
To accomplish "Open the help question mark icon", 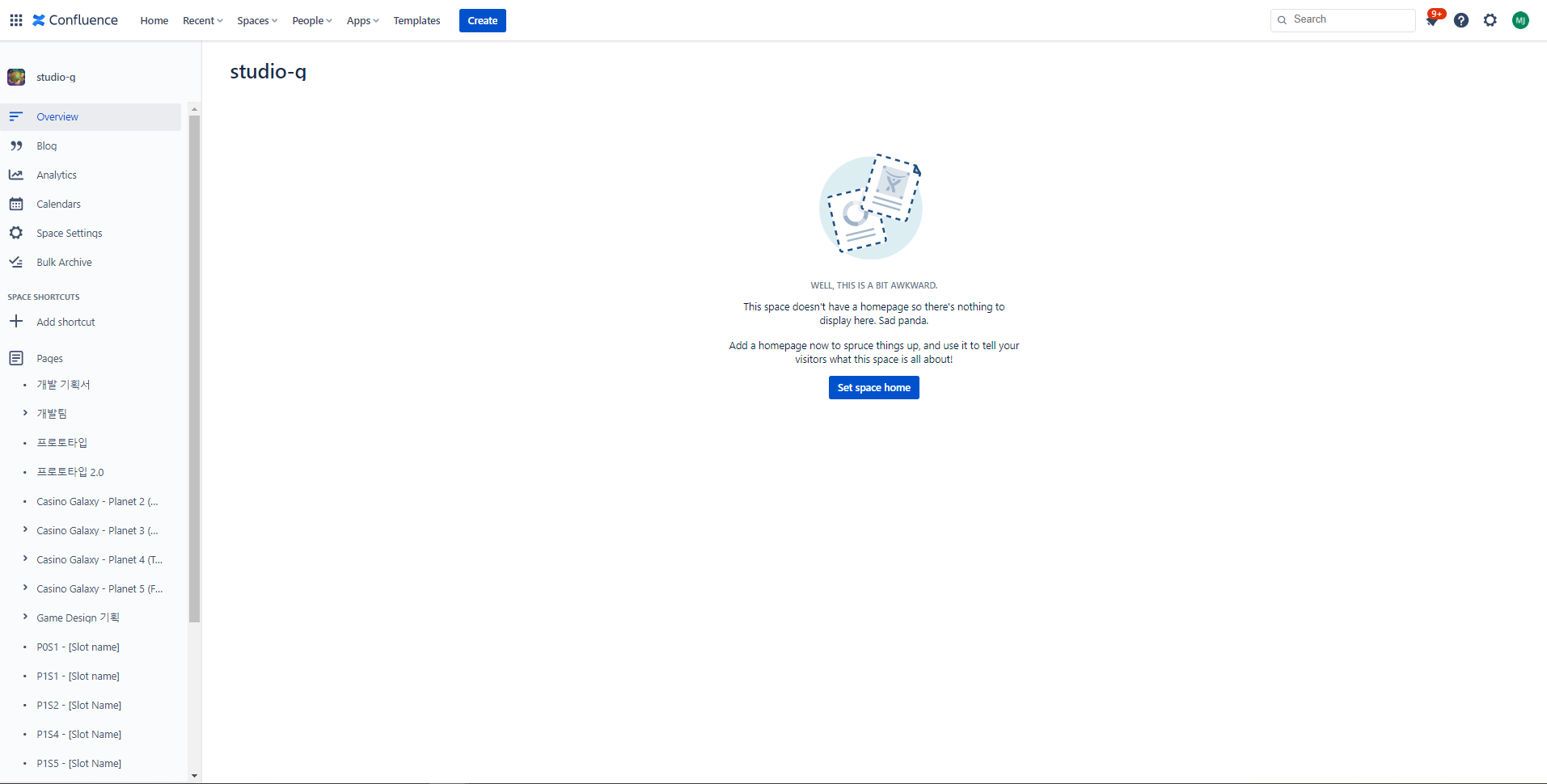I will [x=1461, y=20].
